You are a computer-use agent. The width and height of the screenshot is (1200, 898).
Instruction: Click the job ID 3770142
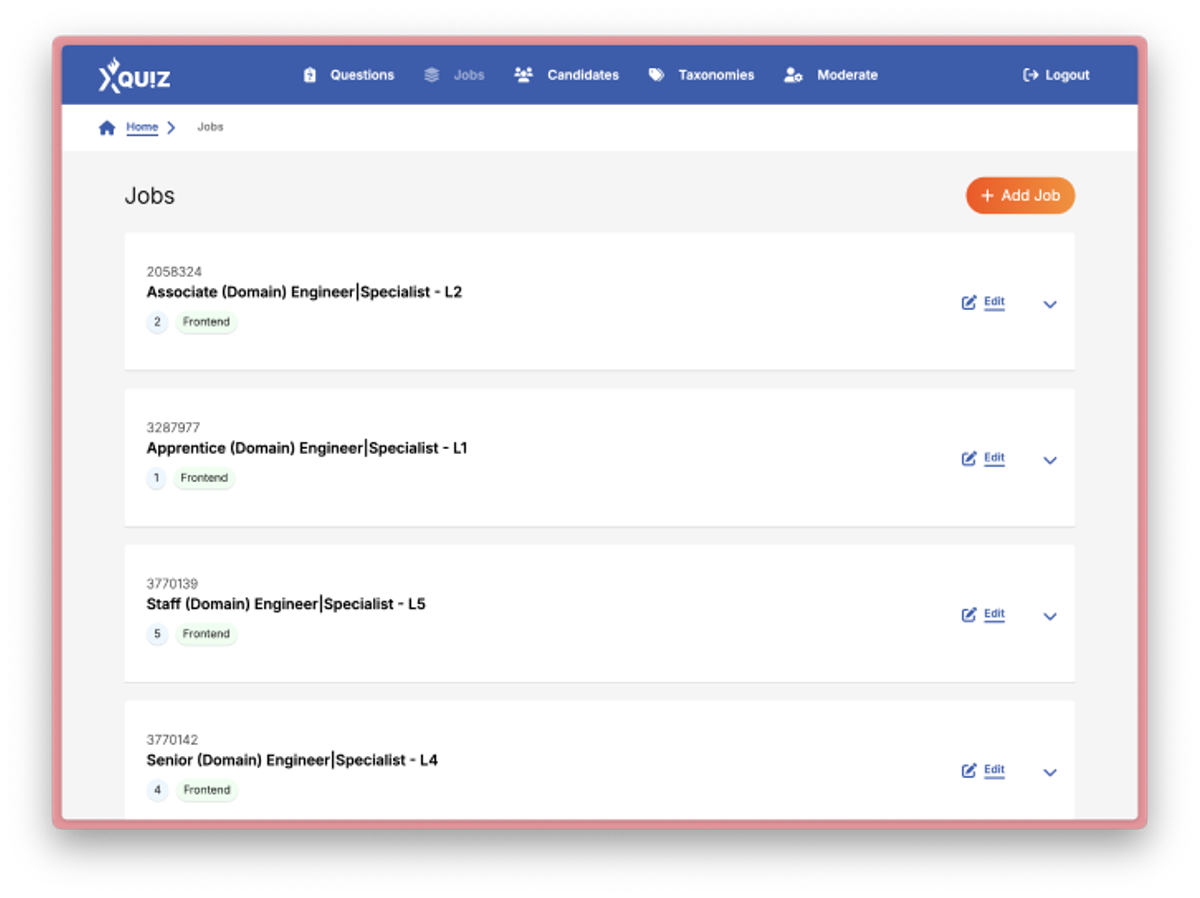(173, 740)
